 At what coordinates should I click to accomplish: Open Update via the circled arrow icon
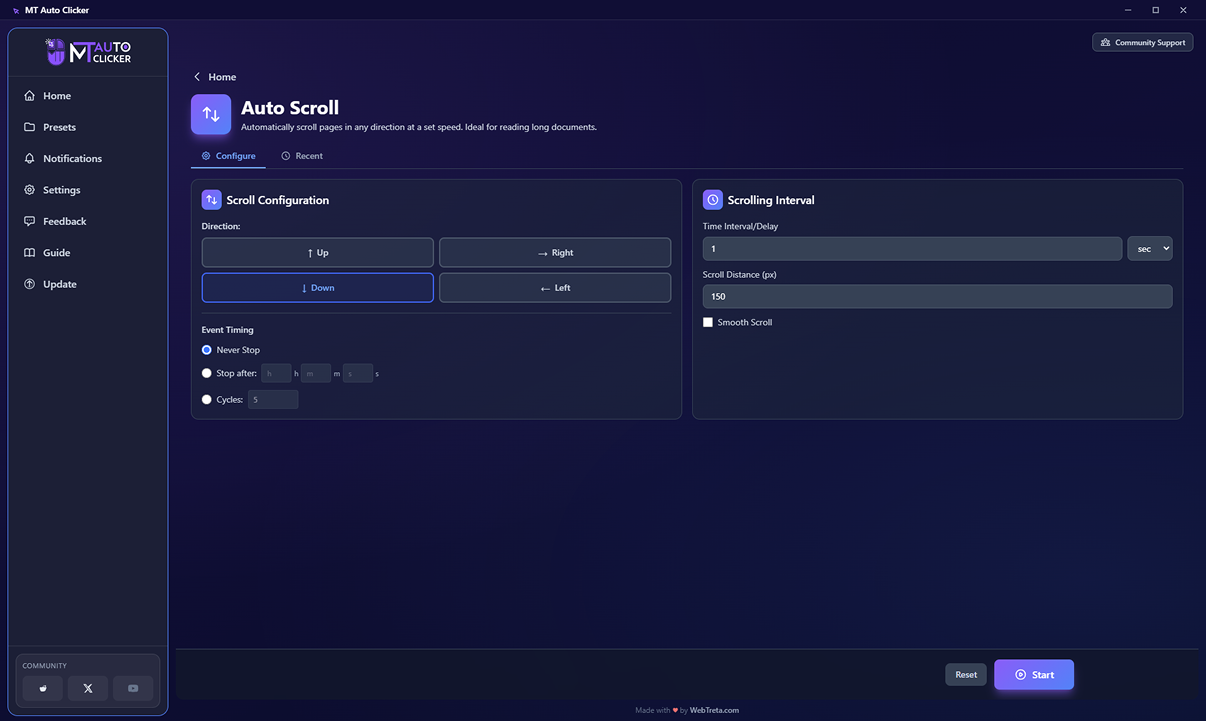(x=30, y=284)
